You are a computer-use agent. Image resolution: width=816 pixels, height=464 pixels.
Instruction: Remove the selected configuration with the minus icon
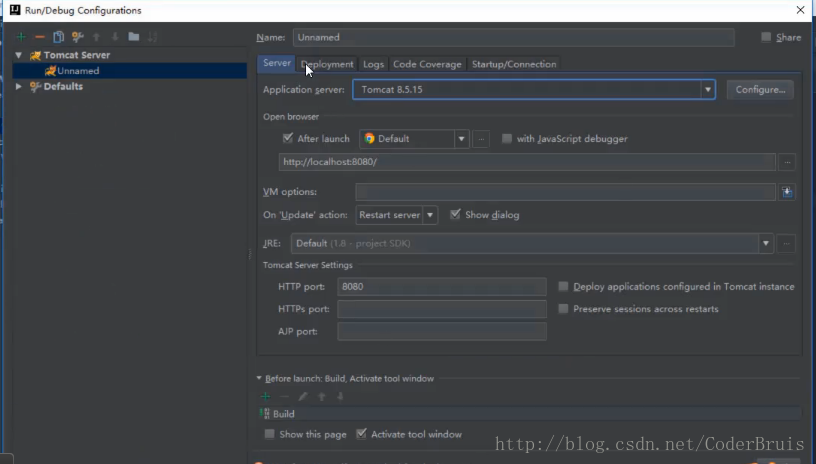pyautogui.click(x=40, y=37)
